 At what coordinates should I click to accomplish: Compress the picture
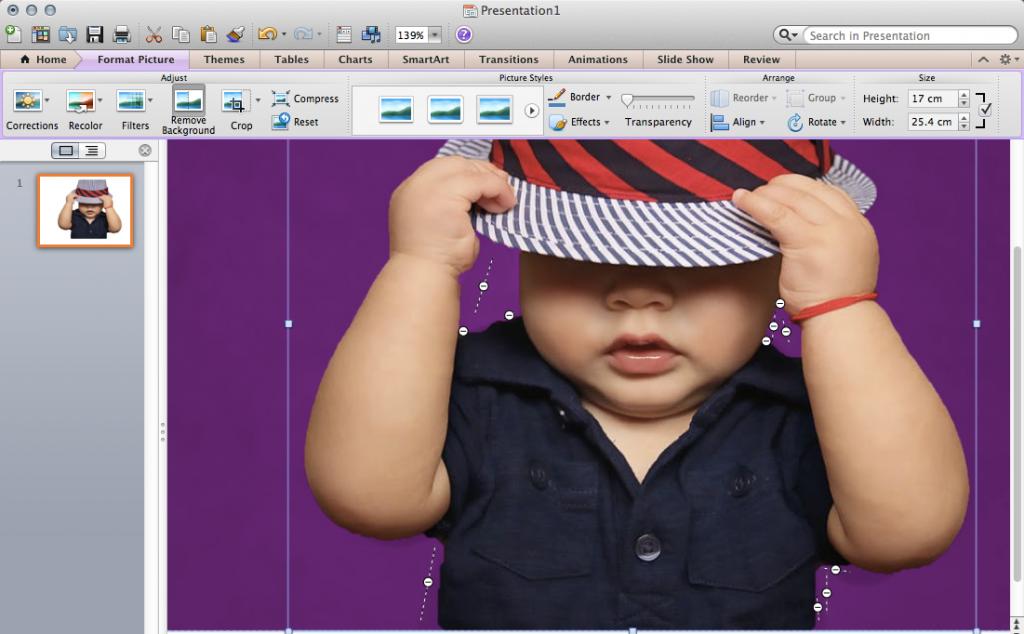pos(305,99)
